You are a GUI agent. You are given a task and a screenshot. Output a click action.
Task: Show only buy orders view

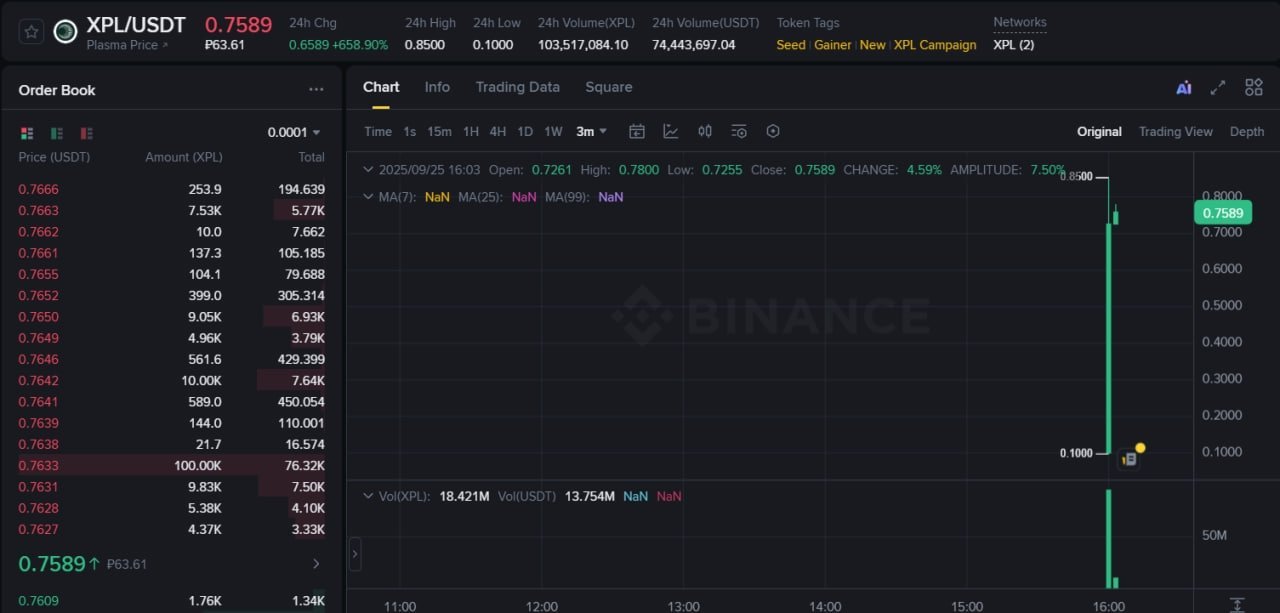tap(57, 133)
